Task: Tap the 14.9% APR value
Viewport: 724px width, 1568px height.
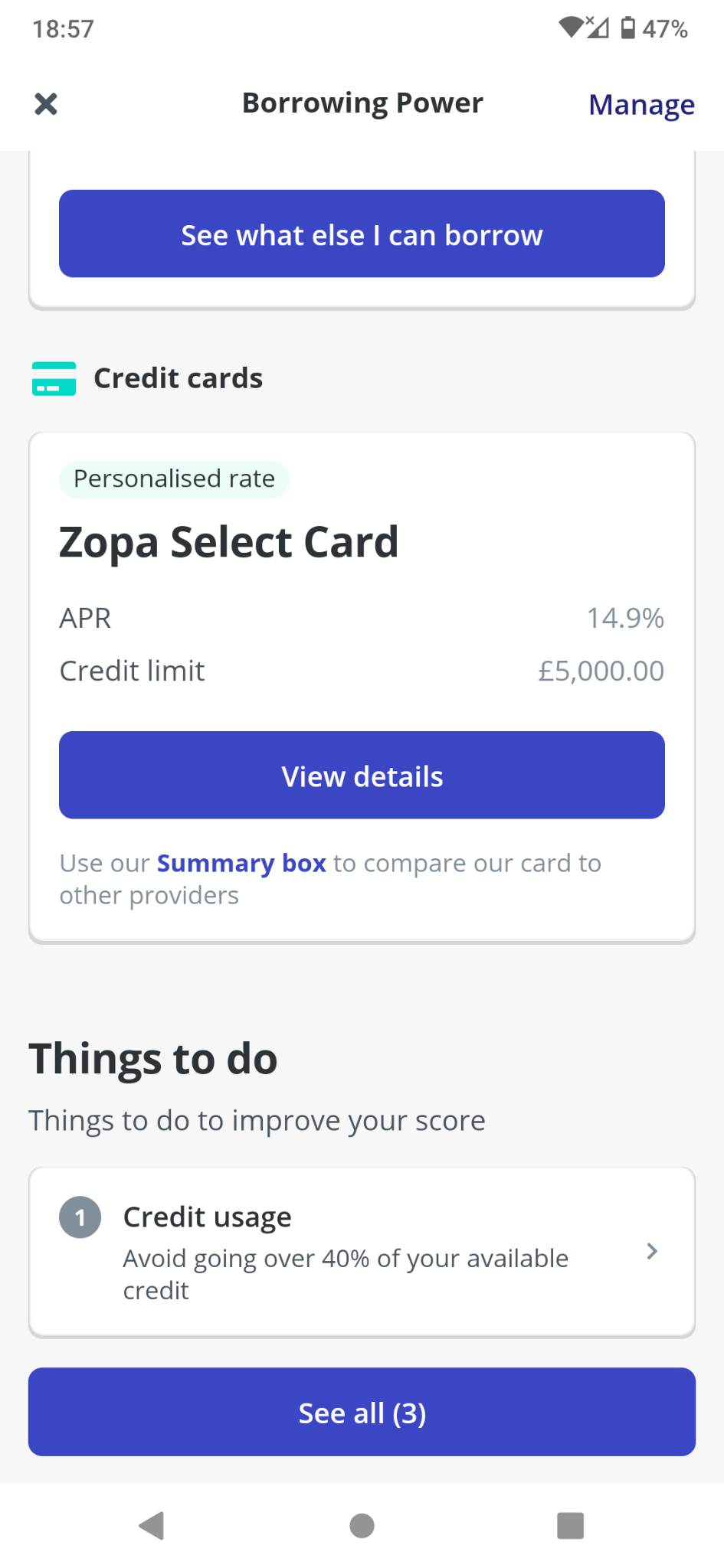Action: [625, 618]
